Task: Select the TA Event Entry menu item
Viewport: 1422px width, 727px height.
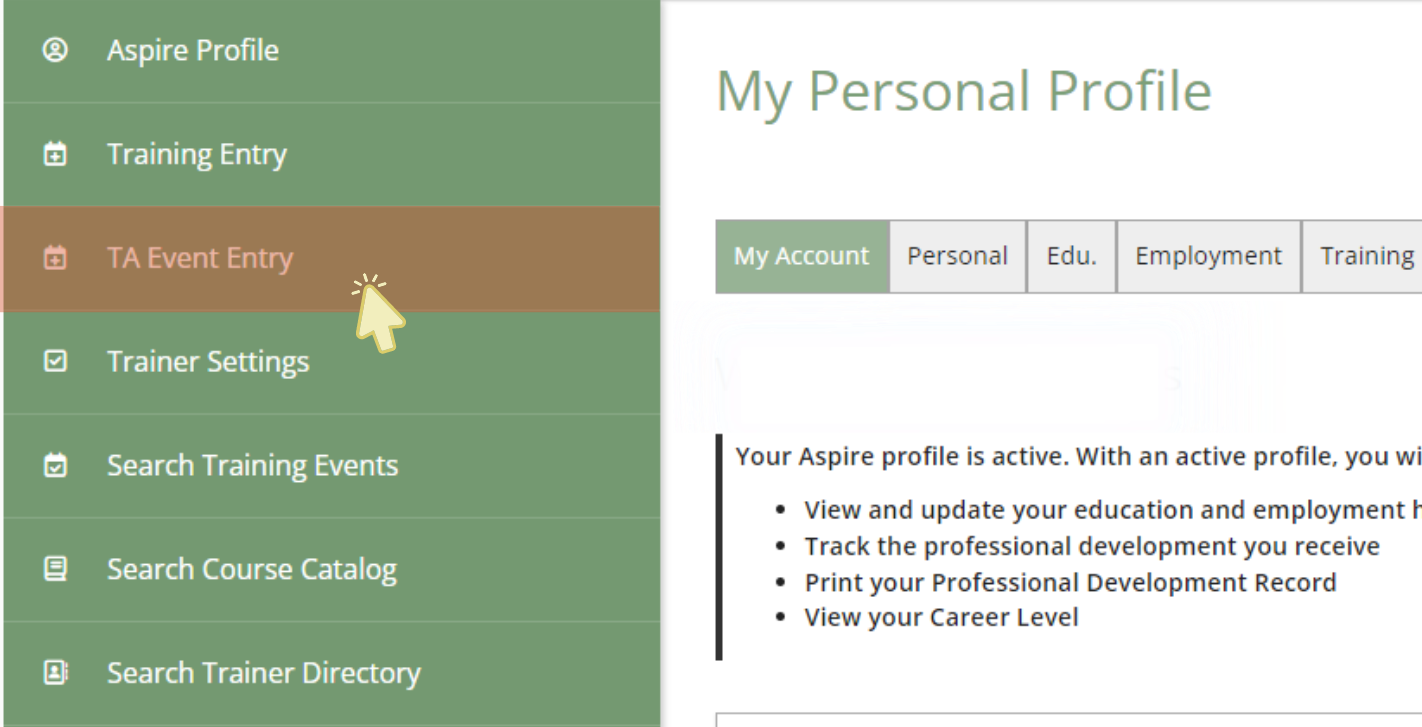Action: click(200, 258)
